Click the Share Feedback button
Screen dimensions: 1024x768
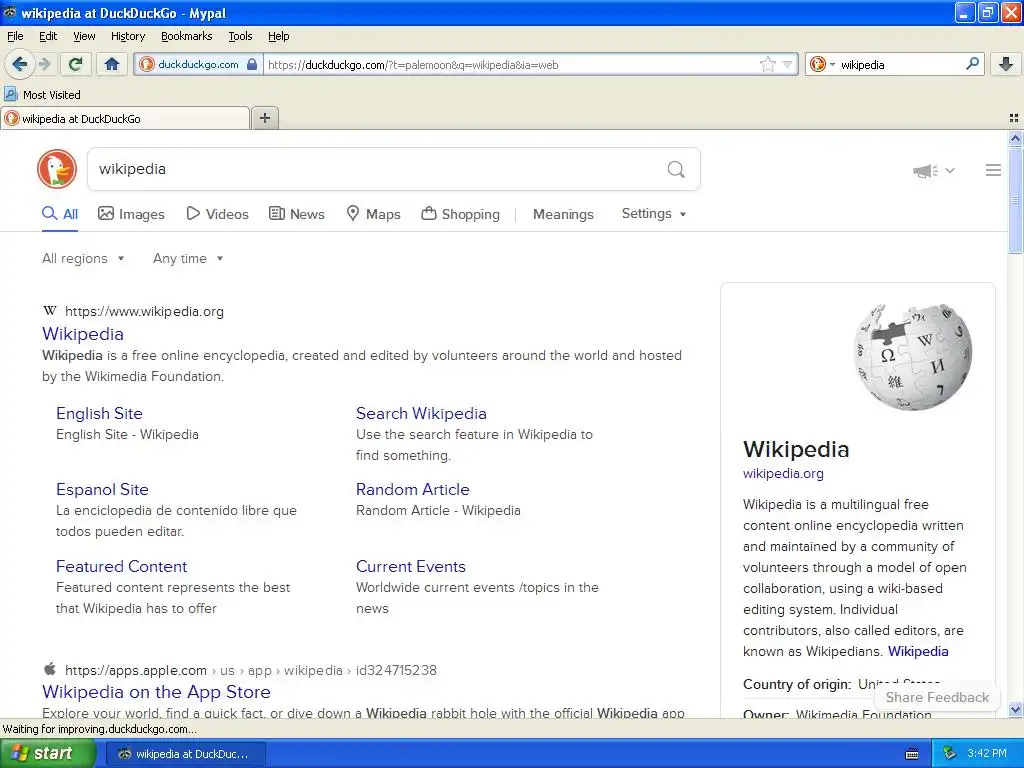point(937,697)
